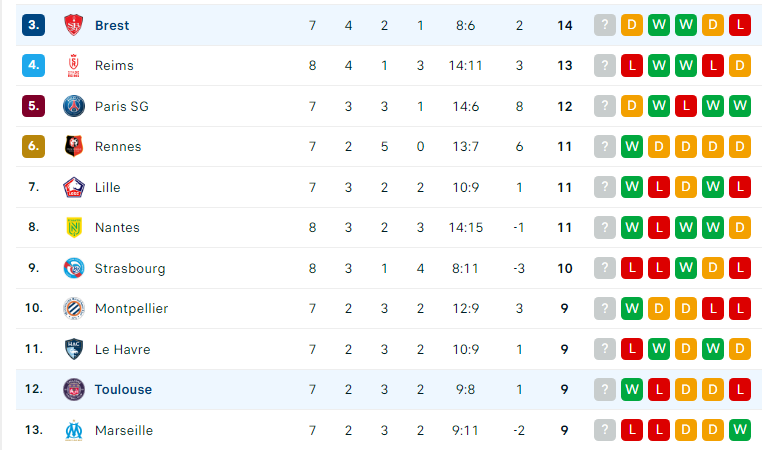Click Marseille's green W result badge
This screenshot has width=762, height=450.
tap(740, 430)
